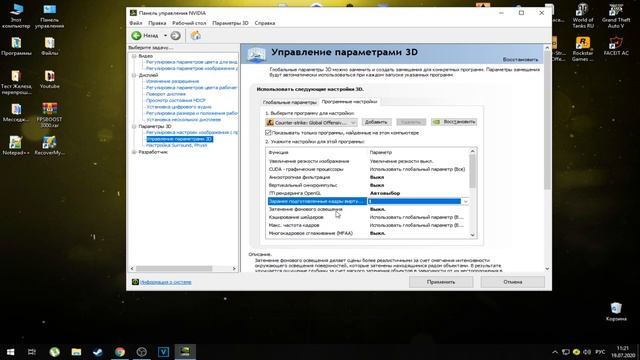The width and height of the screenshot is (640, 360).
Task: Open Rockstar Games launcher shortcut
Action: click(x=582, y=49)
